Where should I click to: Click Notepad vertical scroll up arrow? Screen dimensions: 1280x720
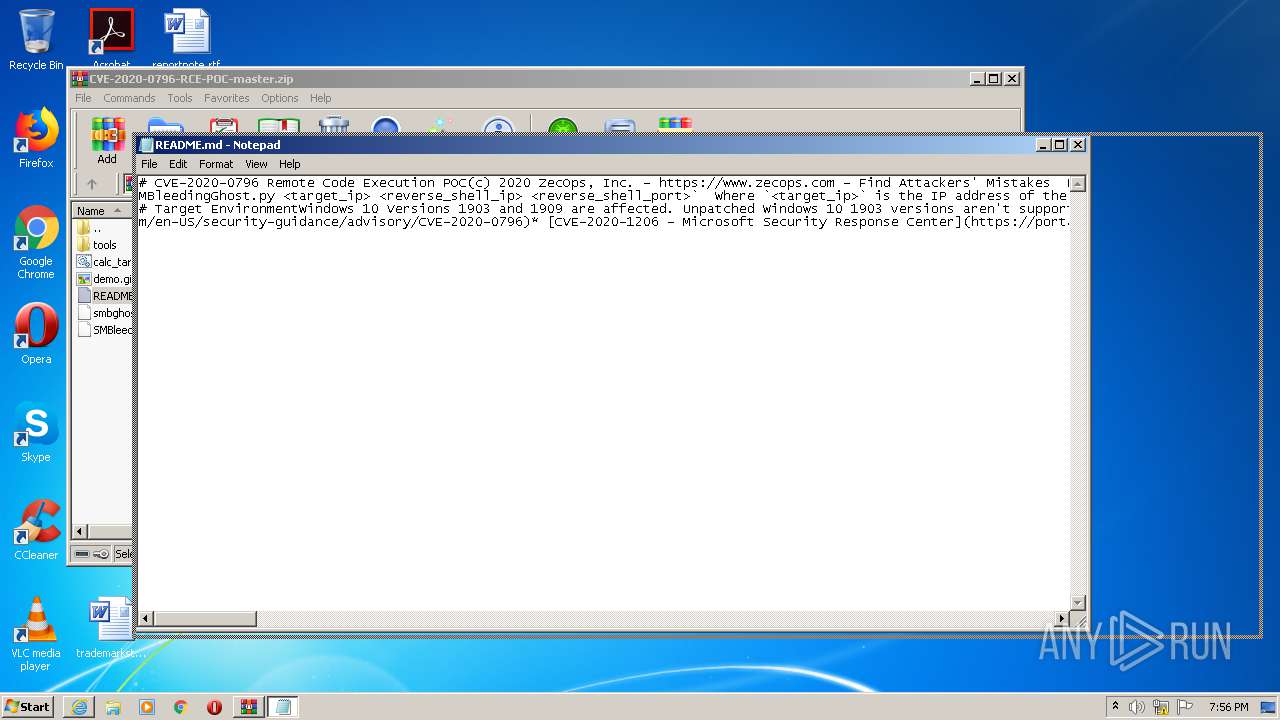(1078, 184)
